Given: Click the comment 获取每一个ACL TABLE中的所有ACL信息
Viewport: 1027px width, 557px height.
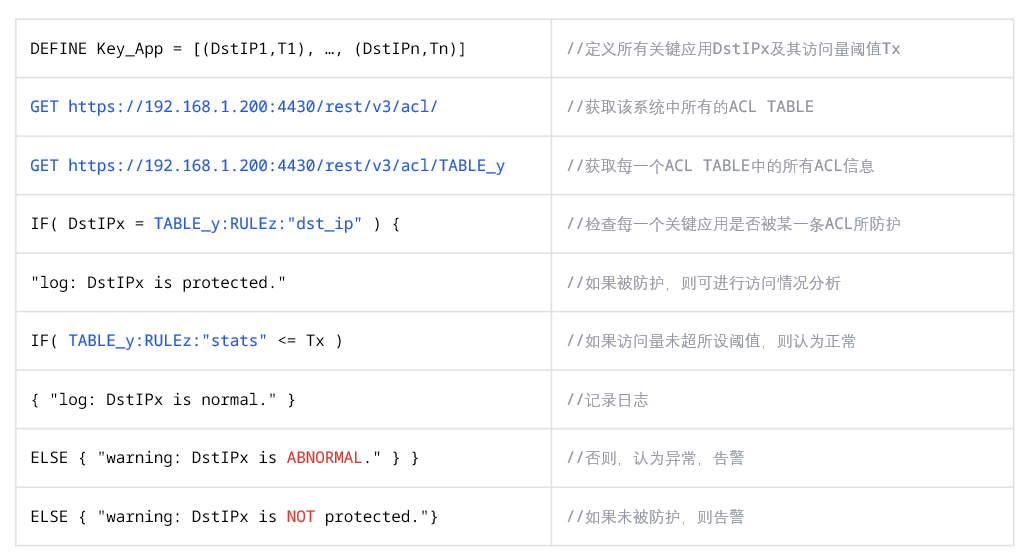Looking at the screenshot, I should (x=720, y=166).
